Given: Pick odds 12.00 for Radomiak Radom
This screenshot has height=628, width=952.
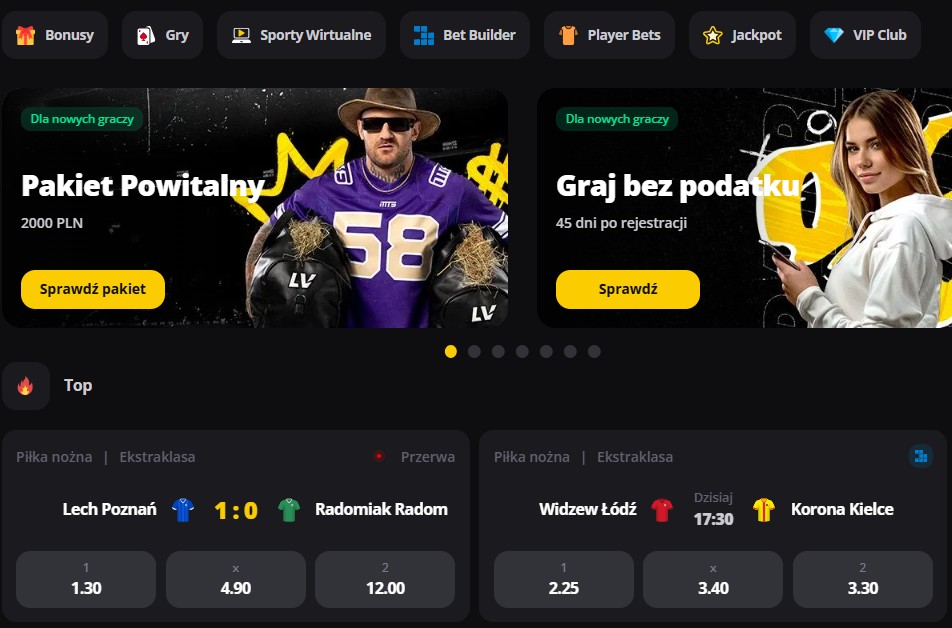Looking at the screenshot, I should coord(385,579).
